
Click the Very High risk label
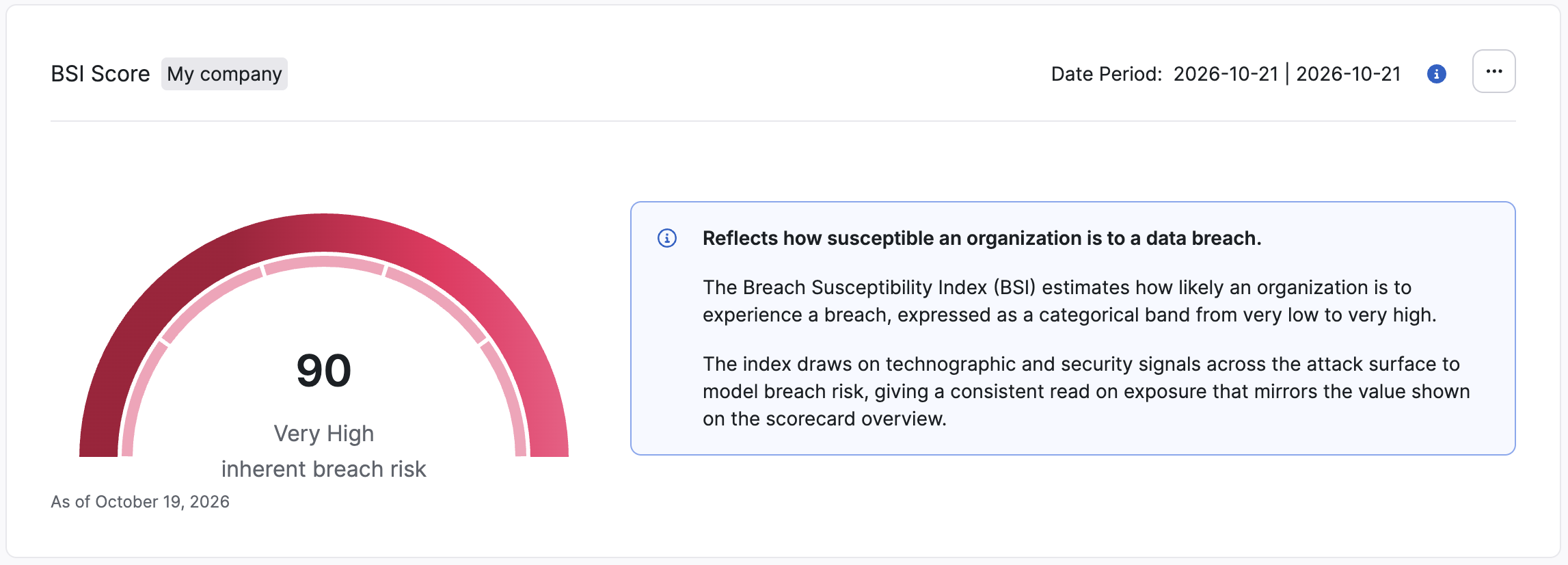pos(324,434)
